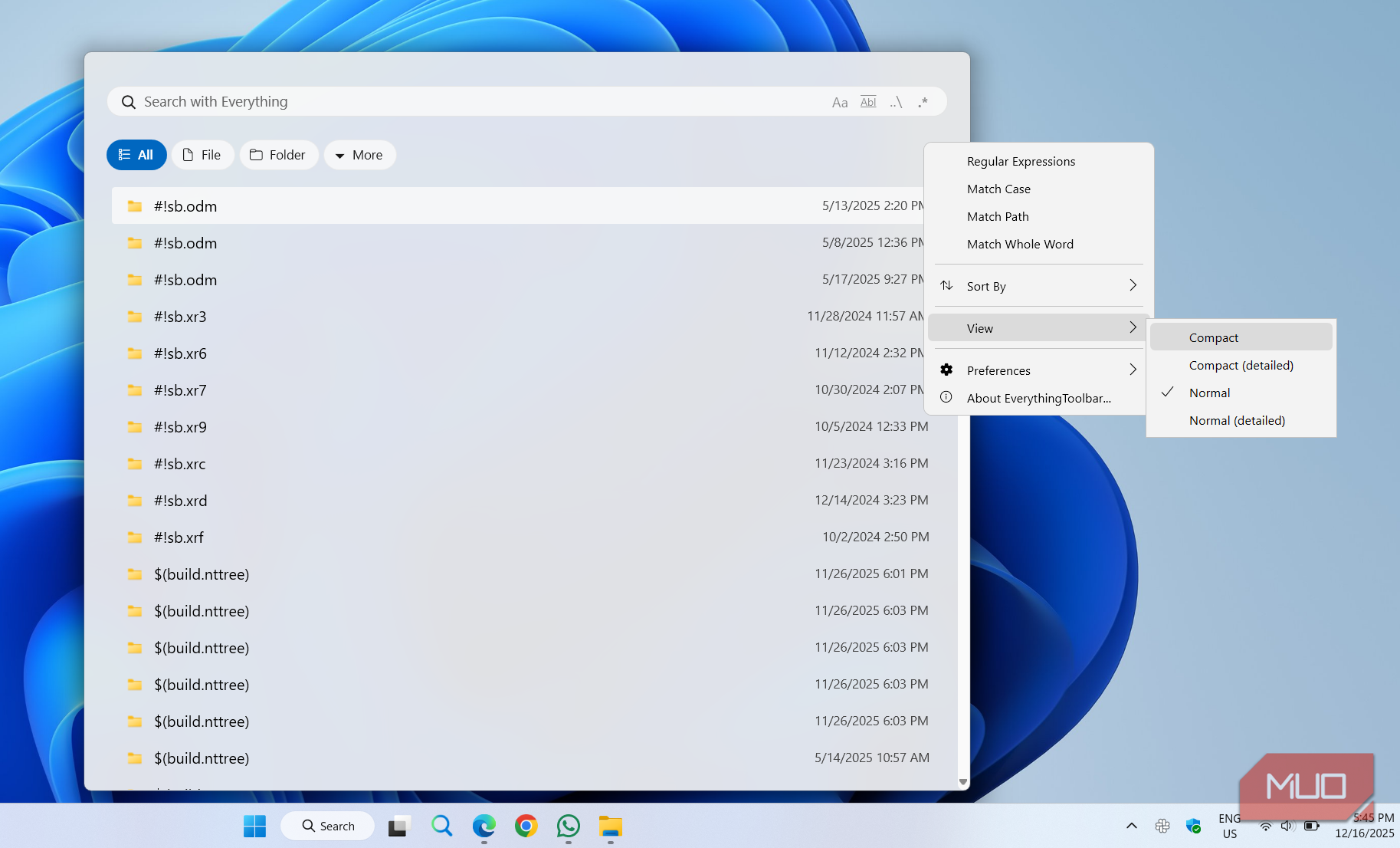1400x848 pixels.
Task: Enable Match Case menu option
Action: coord(1038,189)
